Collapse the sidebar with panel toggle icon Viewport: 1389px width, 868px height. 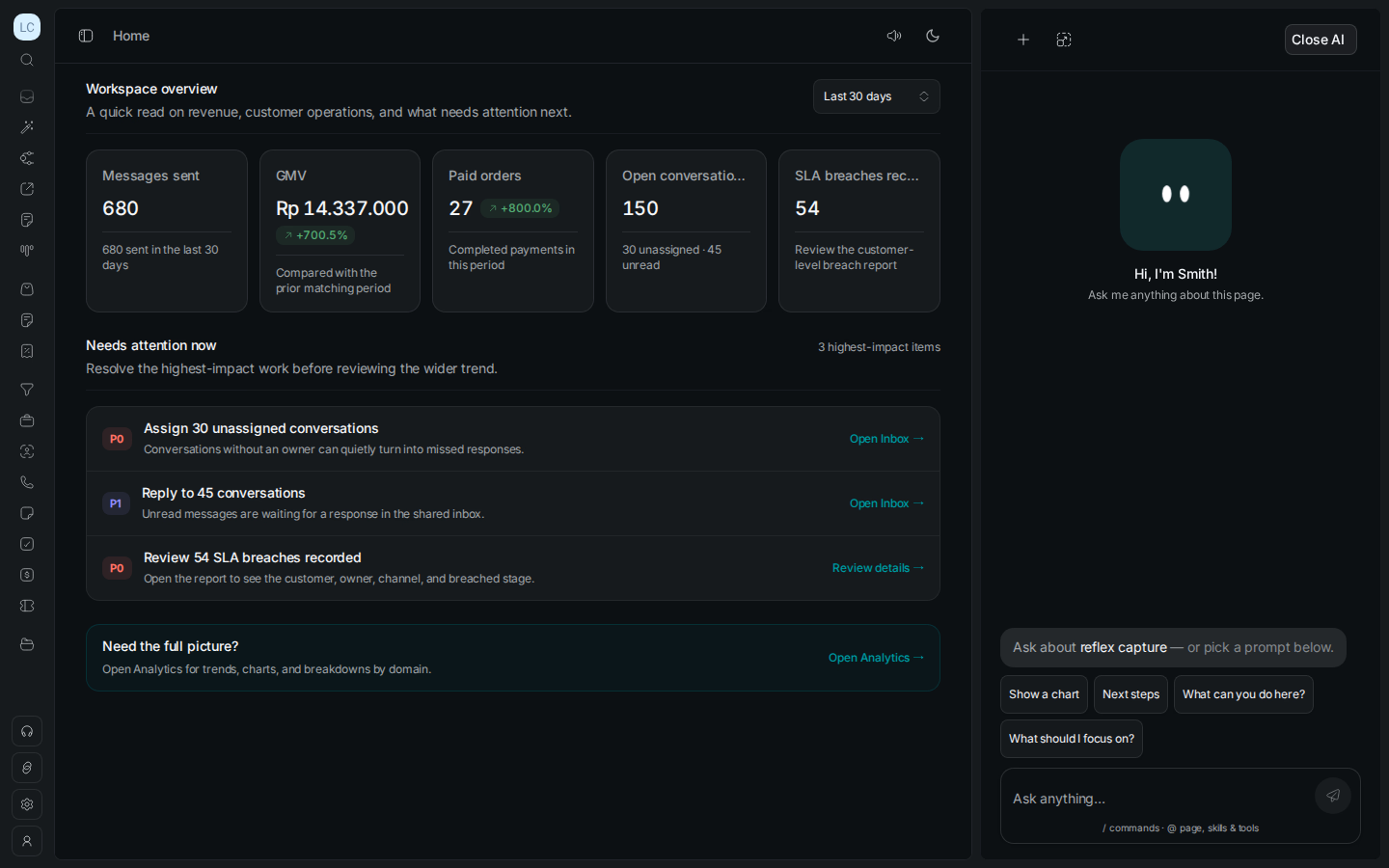click(x=86, y=36)
